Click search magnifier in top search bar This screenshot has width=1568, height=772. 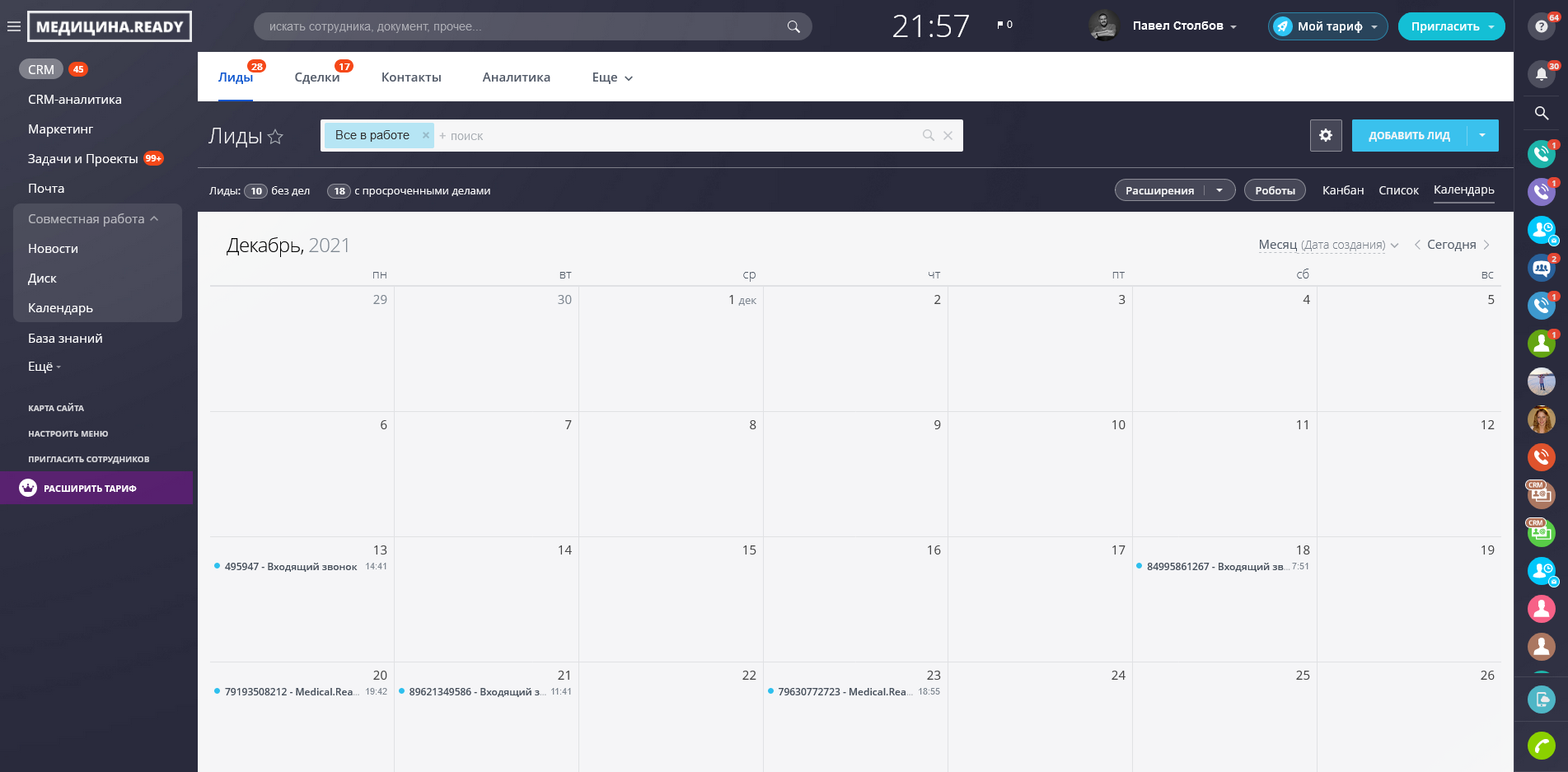tap(793, 26)
